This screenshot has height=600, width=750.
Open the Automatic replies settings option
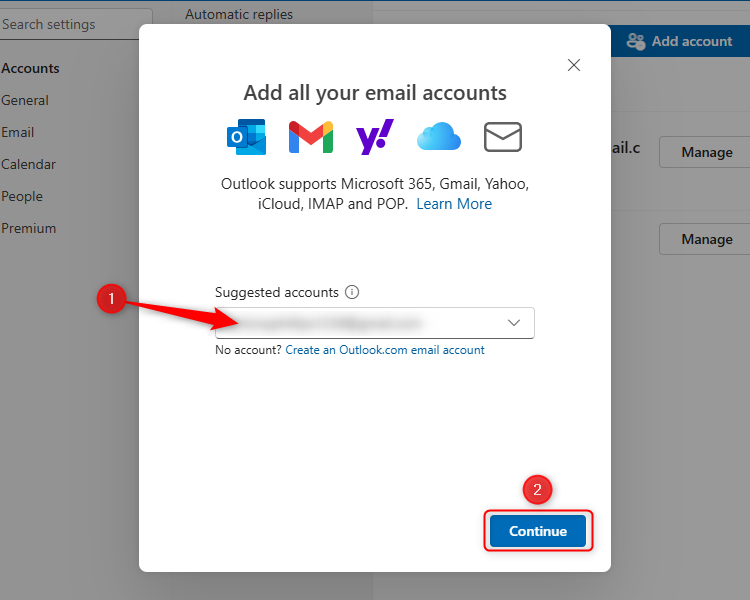coord(239,14)
